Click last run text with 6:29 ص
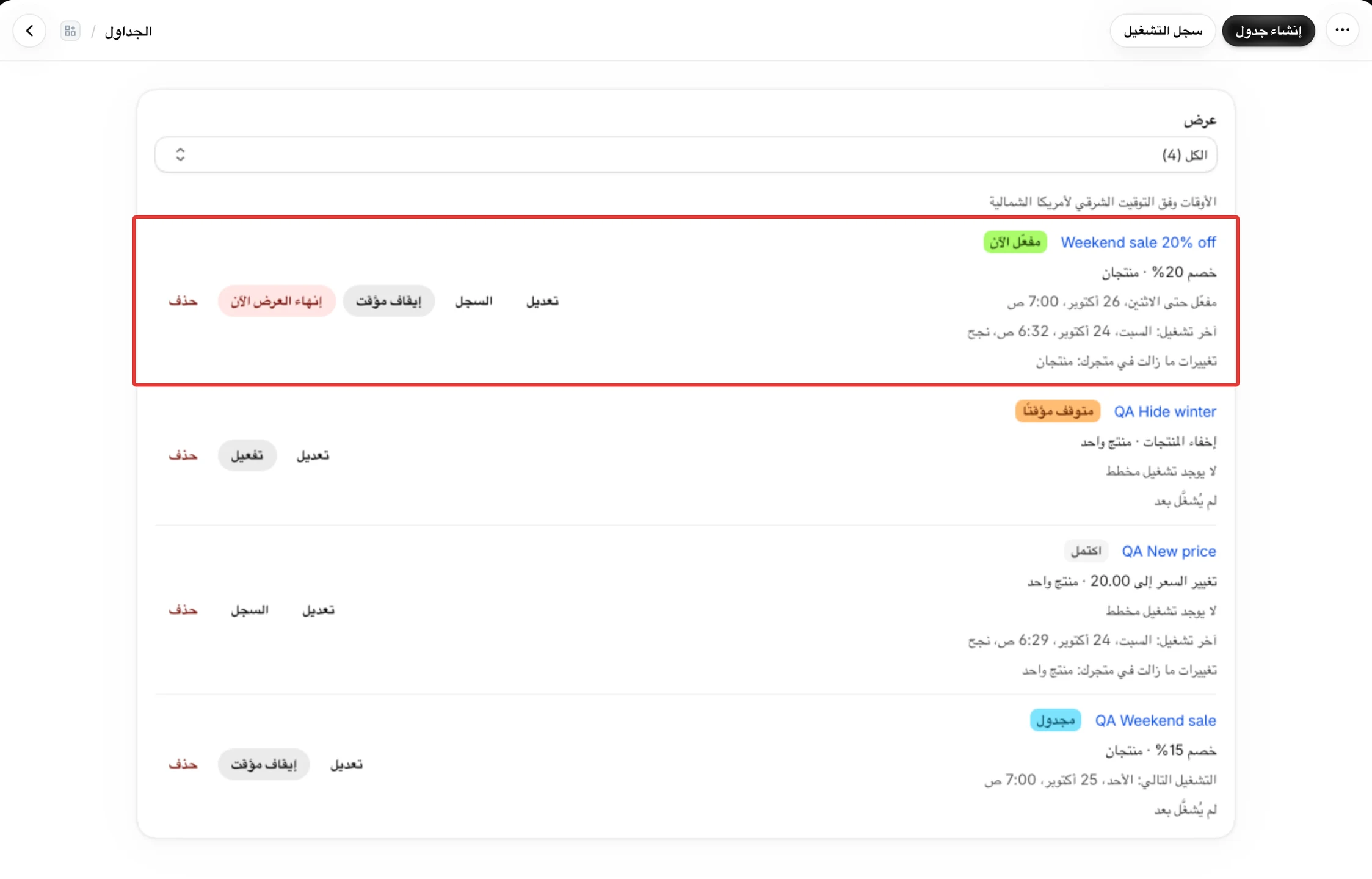This screenshot has height=879, width=1372. pyautogui.click(x=1092, y=640)
